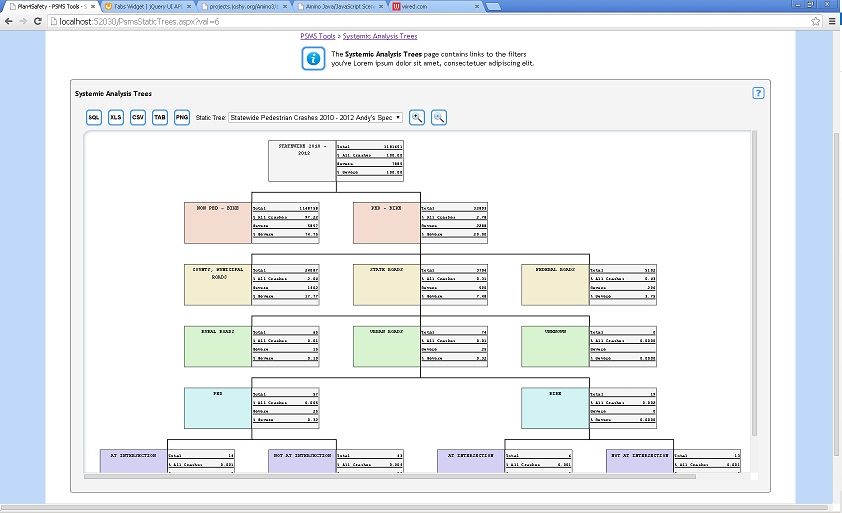Open the help question mark icon

coord(758,93)
